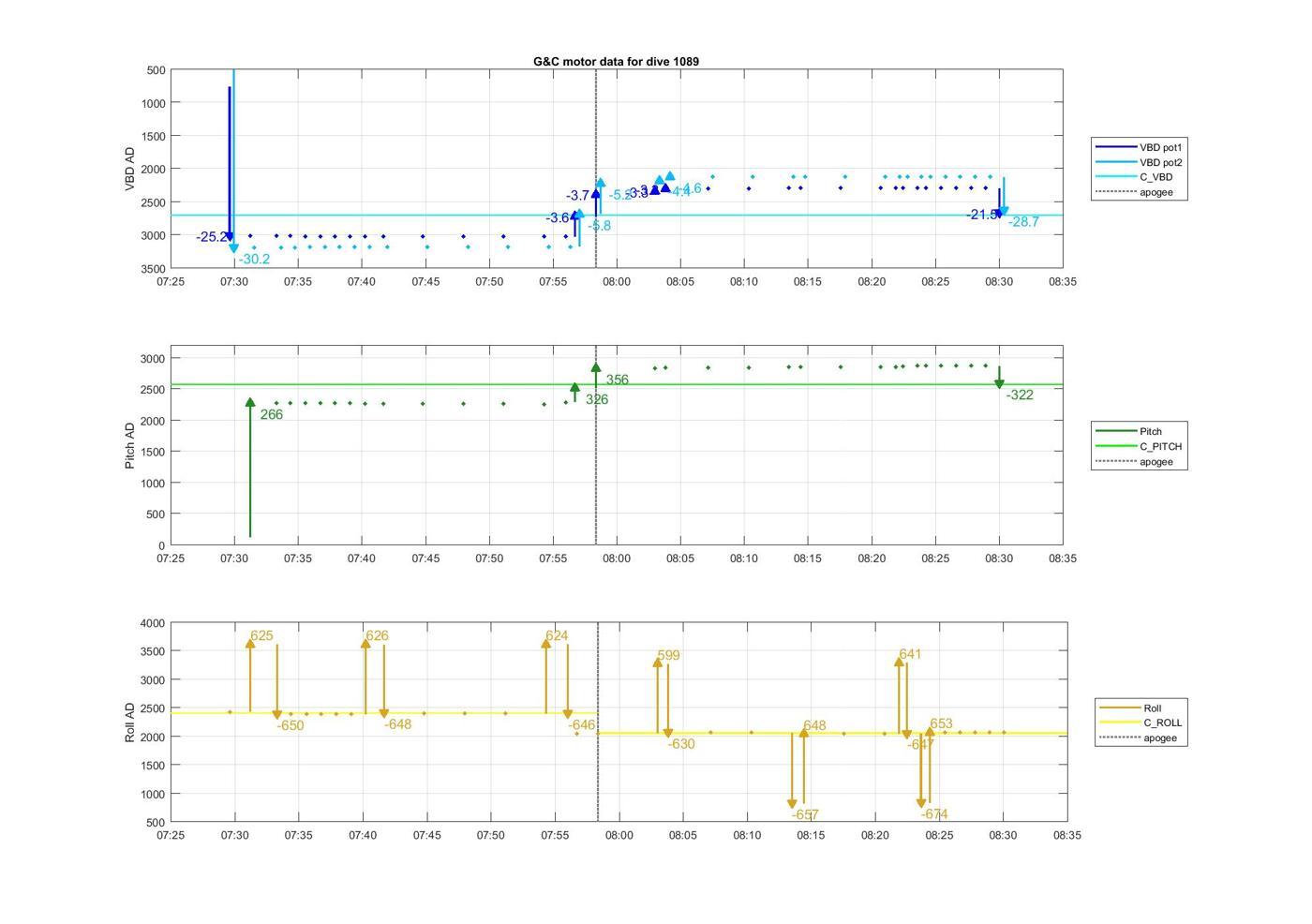Viewport: 1312px width, 924px height.
Task: Click the '08:35' time tick under the Roll plot
Action: [x=1066, y=835]
